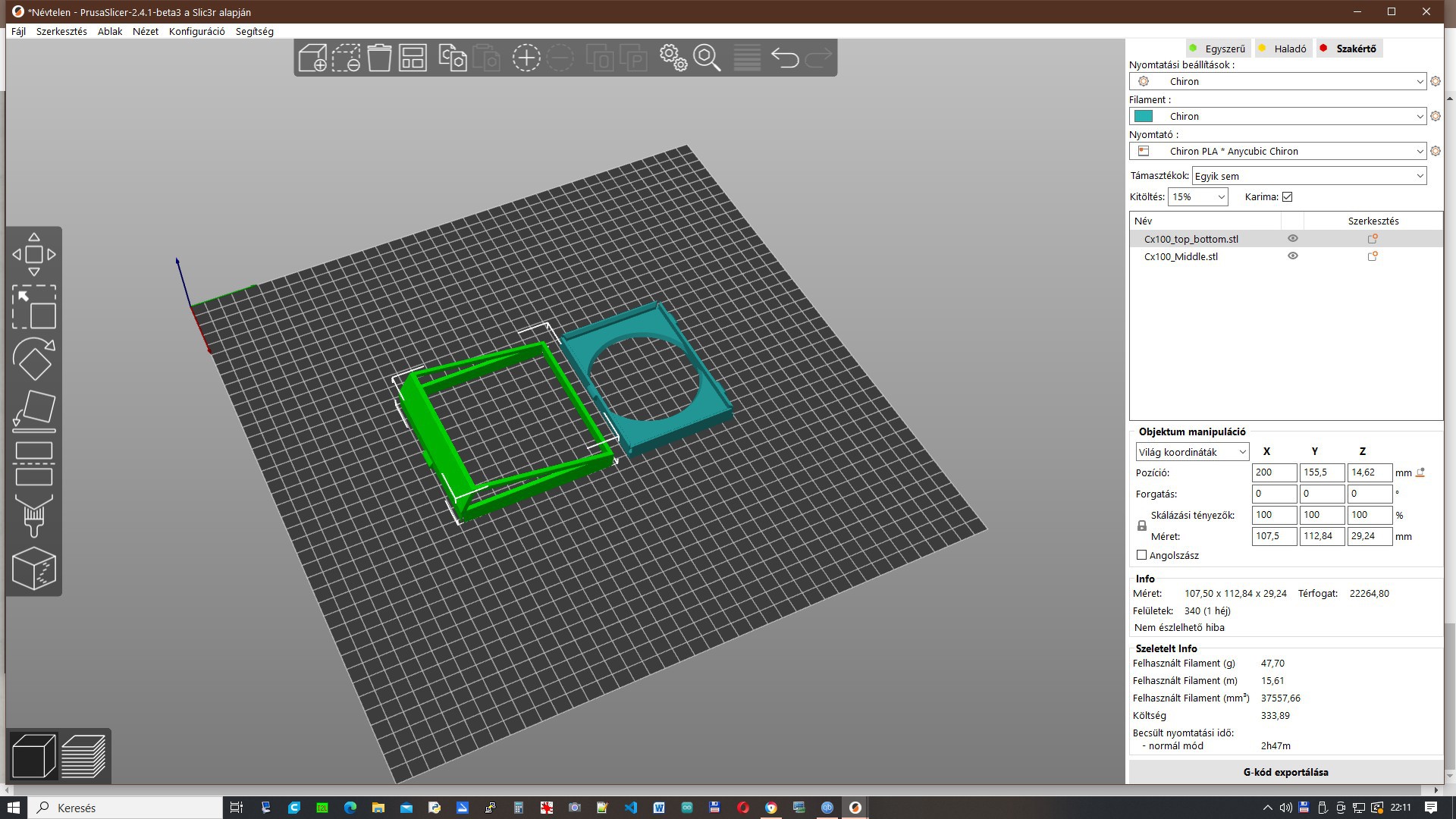Screen dimensions: 1456x819
Task: Open the Támasztékok supports dropdown
Action: [1309, 176]
